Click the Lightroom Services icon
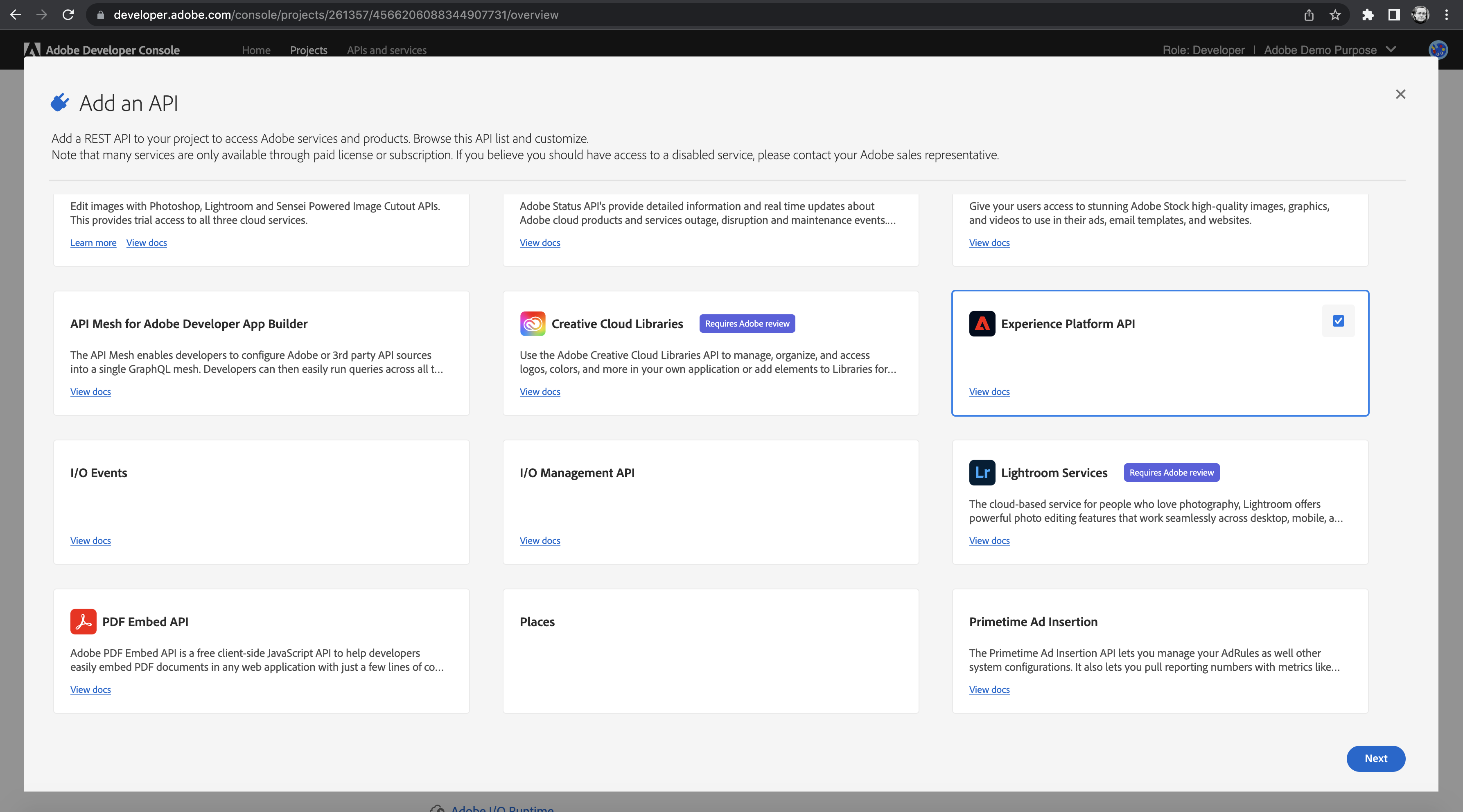 coord(982,472)
